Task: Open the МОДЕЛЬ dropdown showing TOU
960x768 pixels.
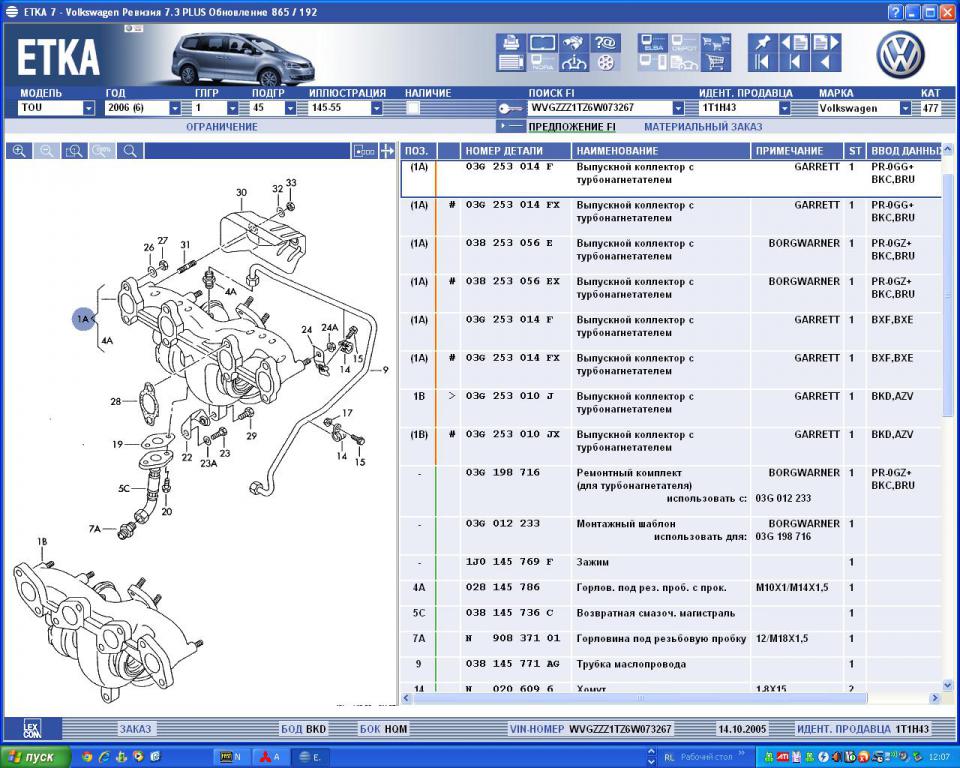Action: [x=56, y=108]
